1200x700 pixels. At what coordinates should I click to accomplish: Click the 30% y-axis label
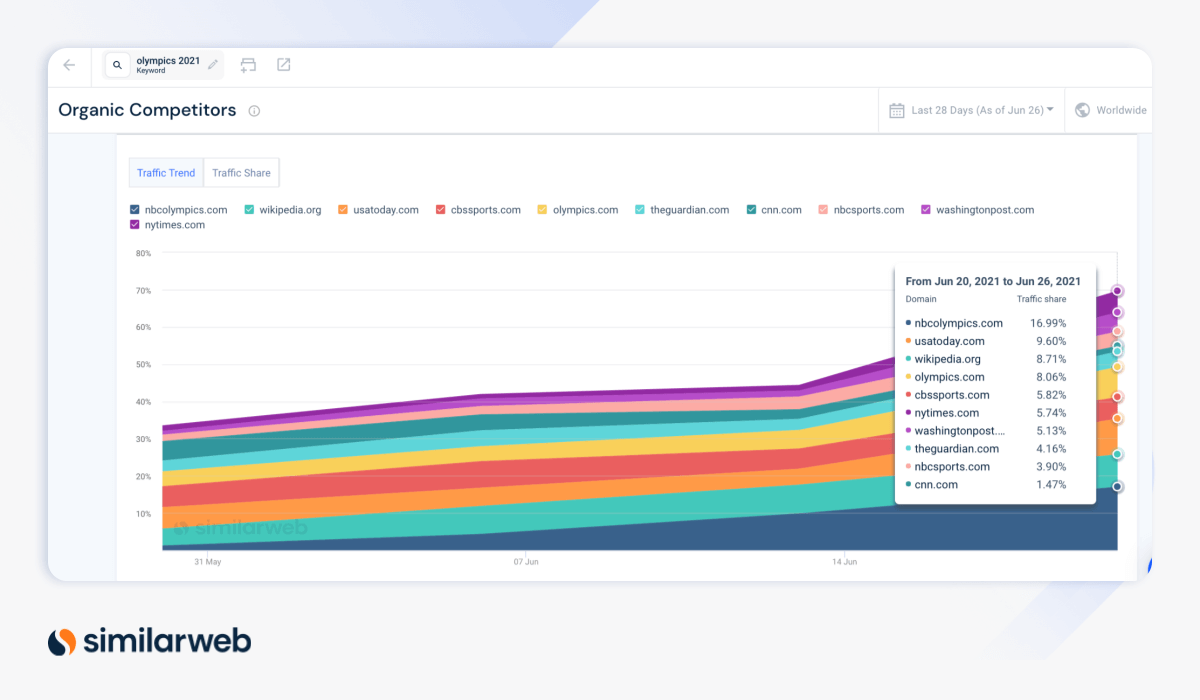click(x=143, y=439)
